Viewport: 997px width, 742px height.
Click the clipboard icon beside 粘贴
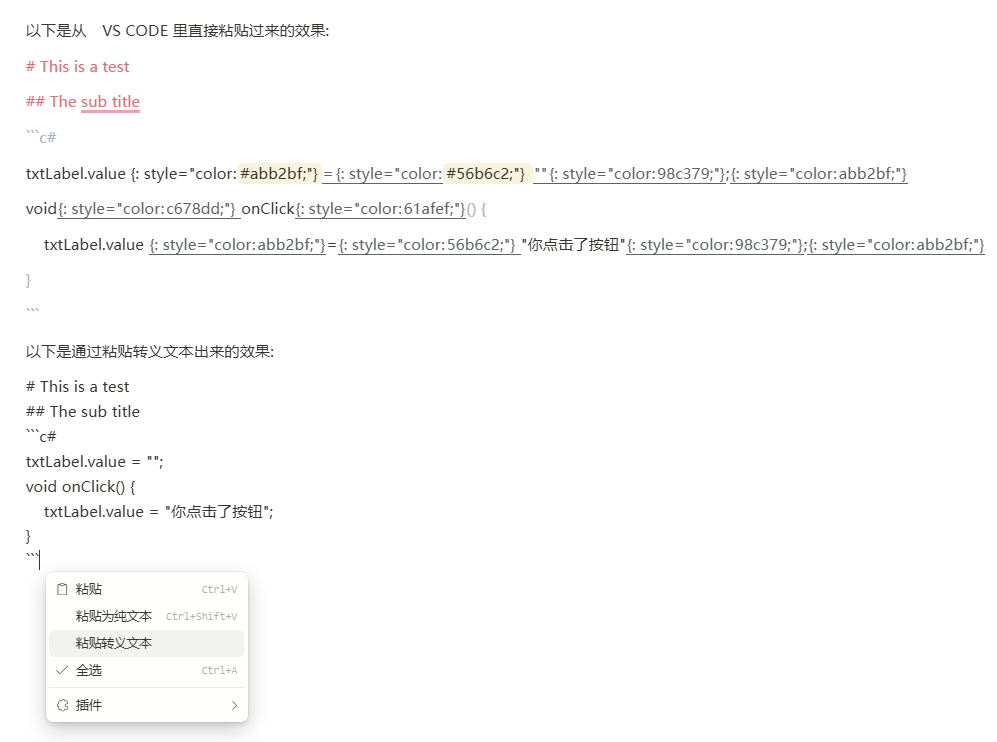point(62,589)
